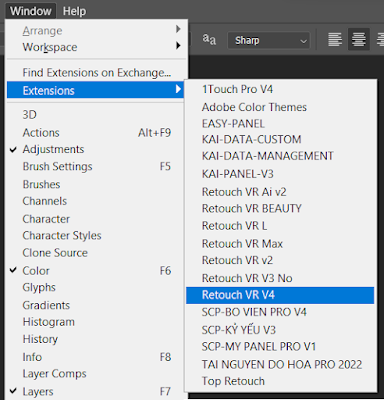Open the Sharp anti-aliasing dropdown
The width and height of the screenshot is (384, 400).
pos(269,41)
